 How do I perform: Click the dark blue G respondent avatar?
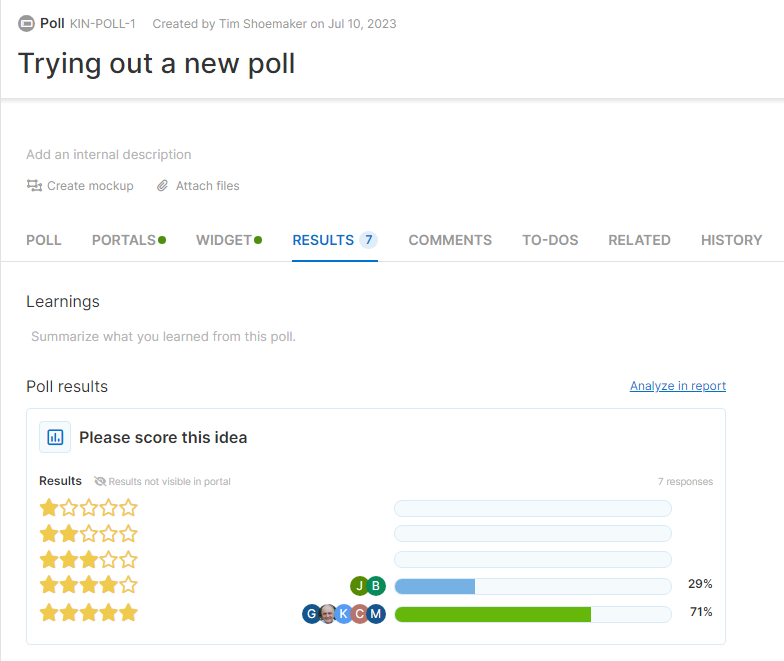pyautogui.click(x=311, y=614)
